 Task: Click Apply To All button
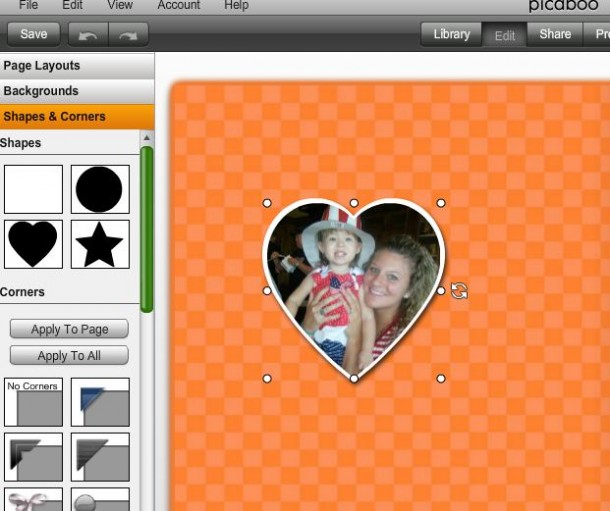click(x=69, y=355)
